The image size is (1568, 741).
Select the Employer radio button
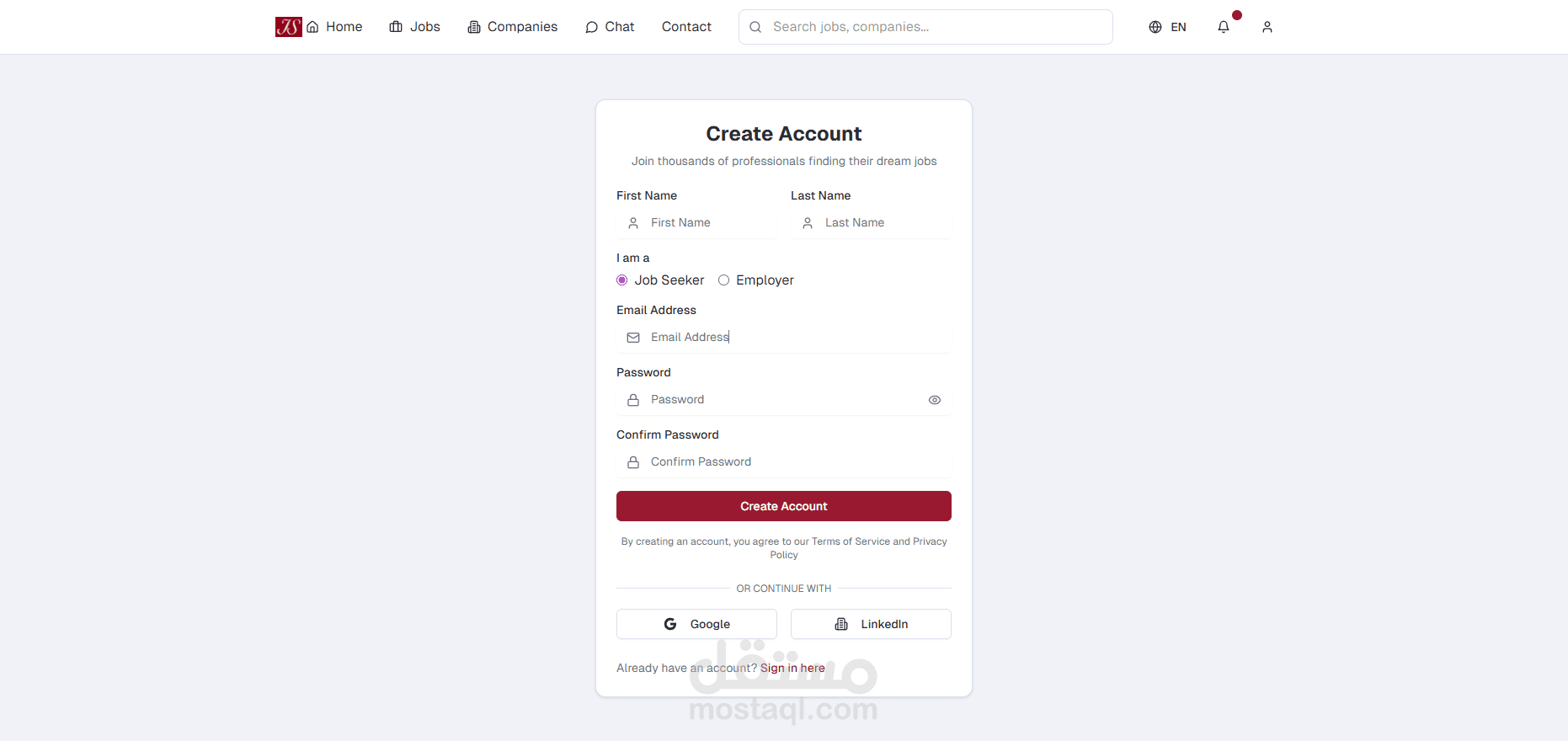click(x=723, y=280)
